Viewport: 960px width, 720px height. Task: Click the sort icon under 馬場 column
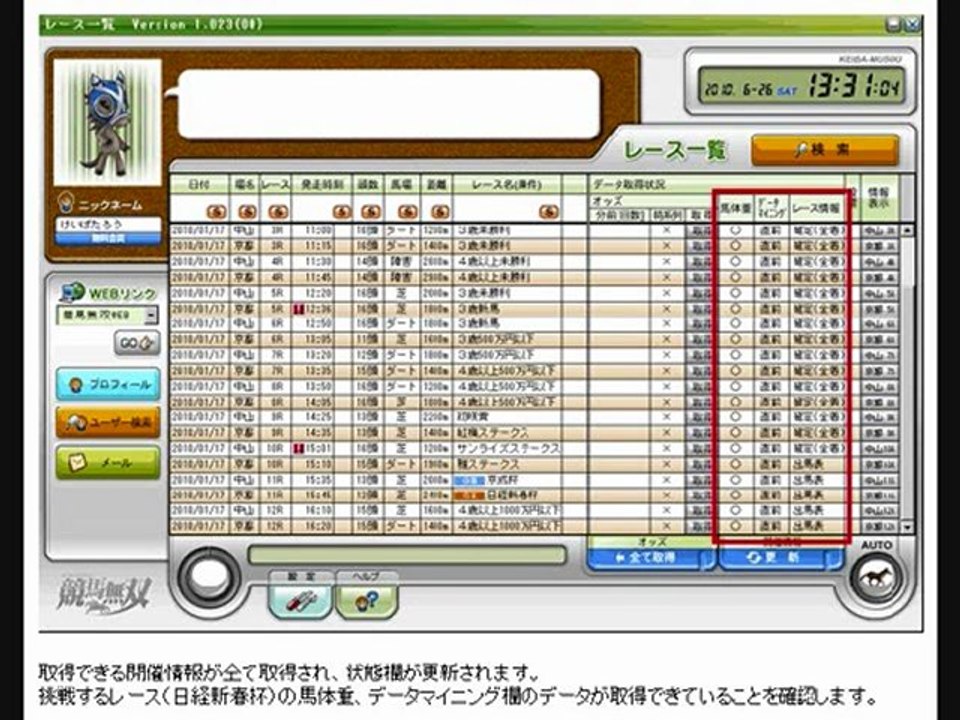407,212
